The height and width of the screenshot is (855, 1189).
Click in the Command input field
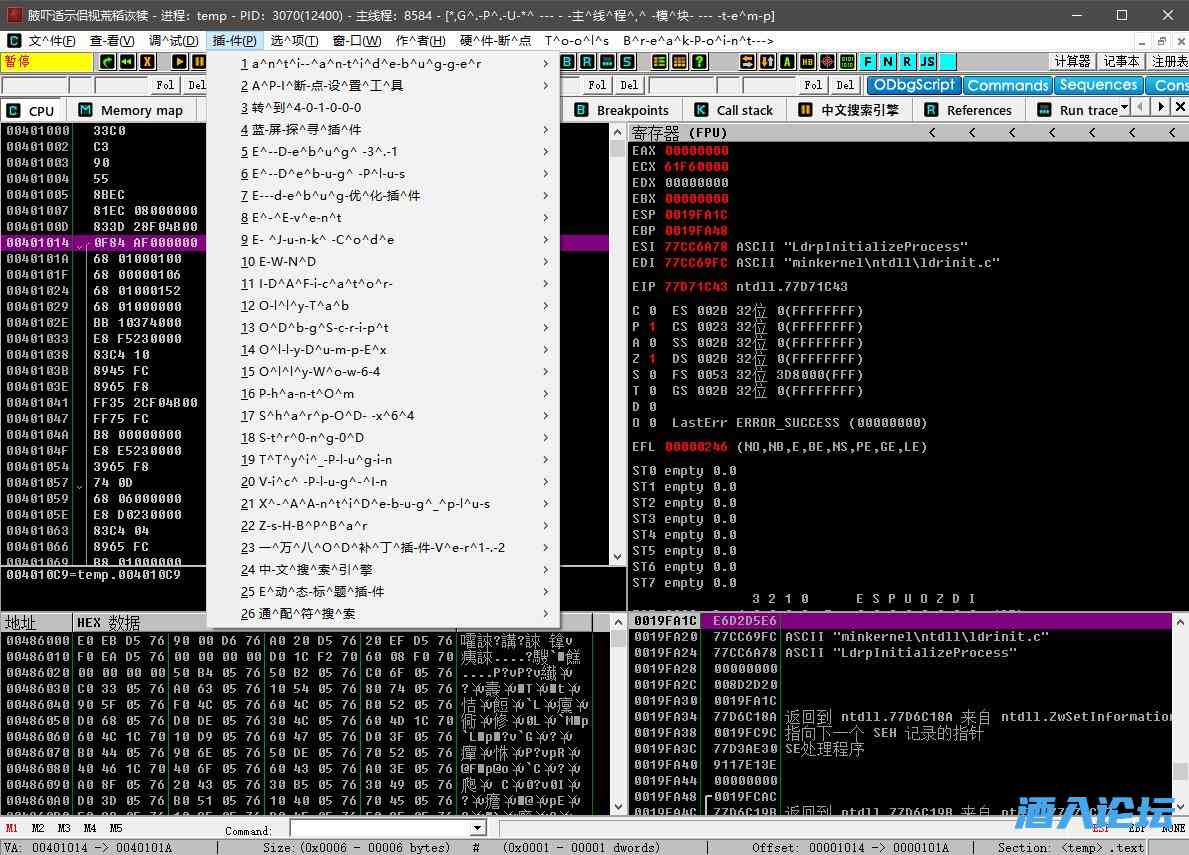point(380,828)
